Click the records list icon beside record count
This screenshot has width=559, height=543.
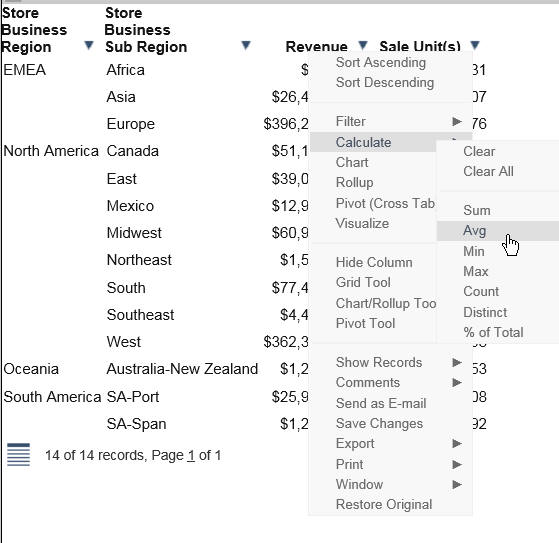(19, 454)
